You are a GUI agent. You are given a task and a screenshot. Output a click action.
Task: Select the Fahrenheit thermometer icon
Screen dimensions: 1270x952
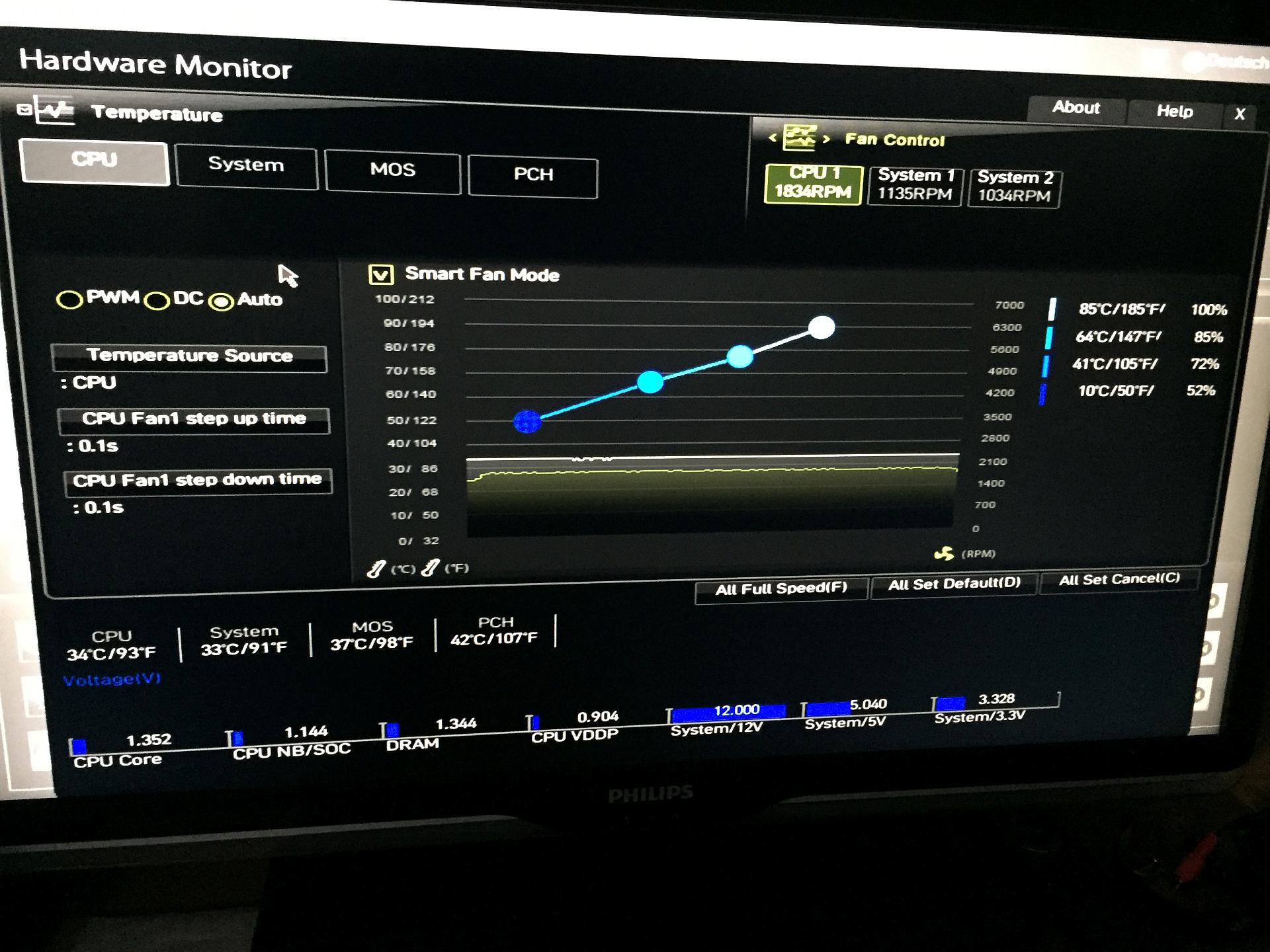[x=430, y=567]
